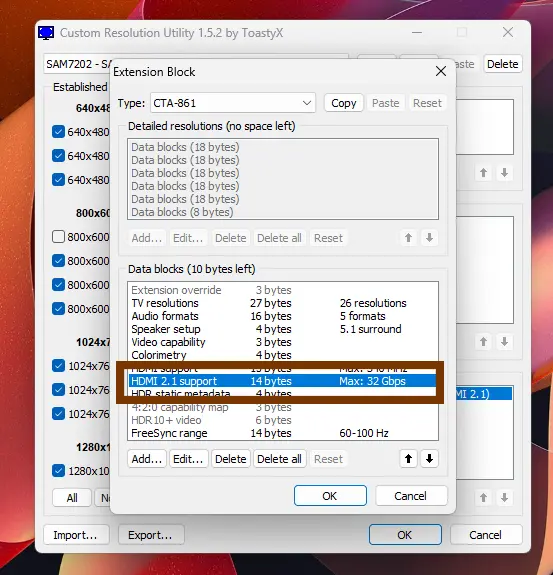
Task: Select the 4:2:0 capability map row
Action: click(x=282, y=407)
